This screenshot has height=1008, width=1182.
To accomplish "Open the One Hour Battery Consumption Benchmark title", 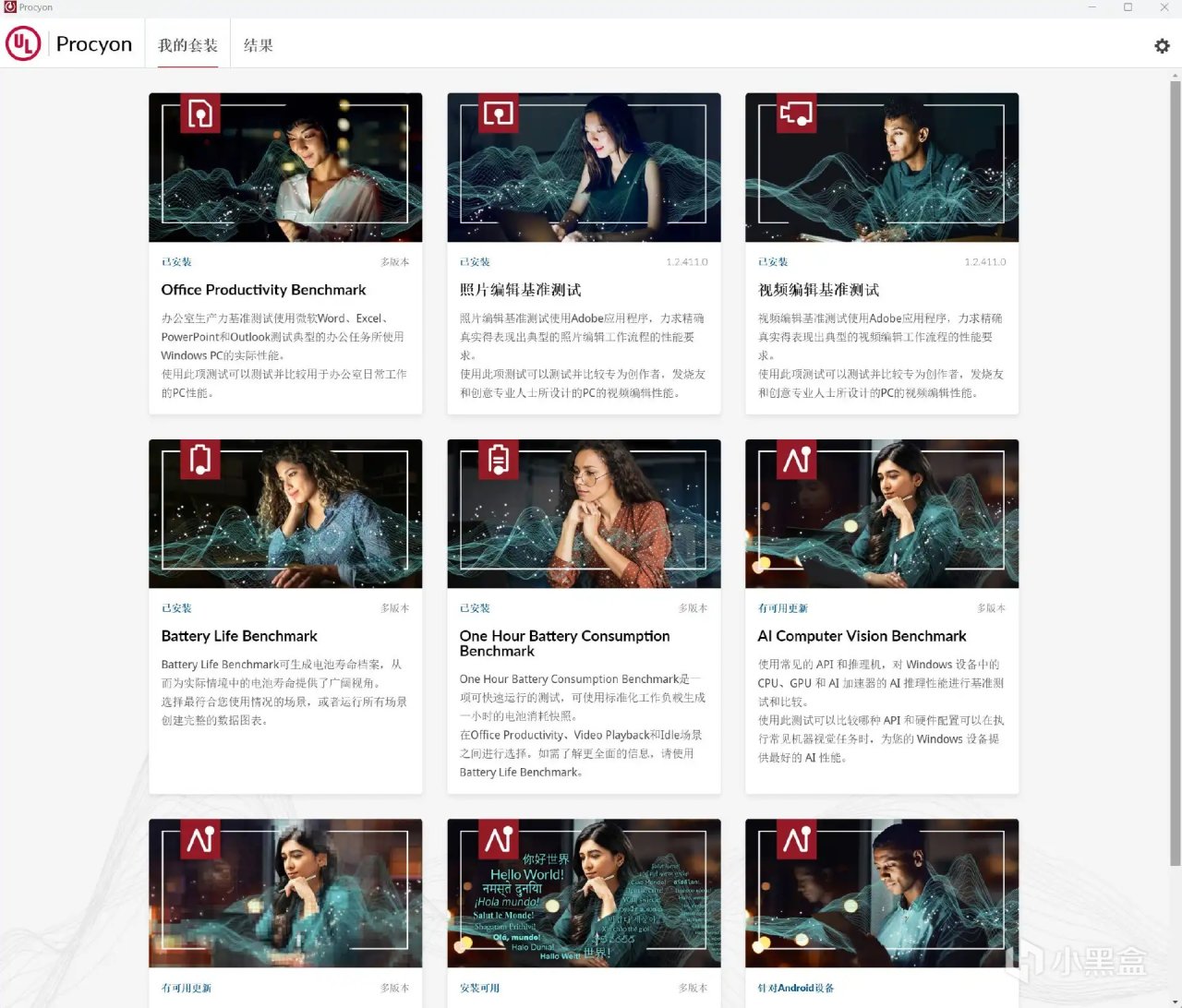I will [x=565, y=643].
